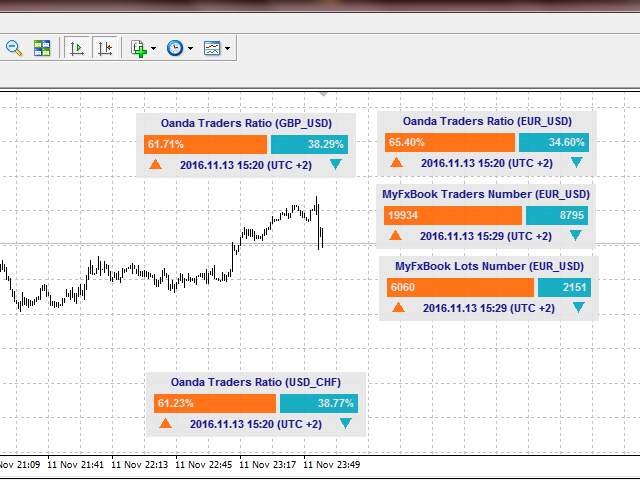640x480 pixels.
Task: Toggle Auto Scroll chart button
Action: click(77, 48)
